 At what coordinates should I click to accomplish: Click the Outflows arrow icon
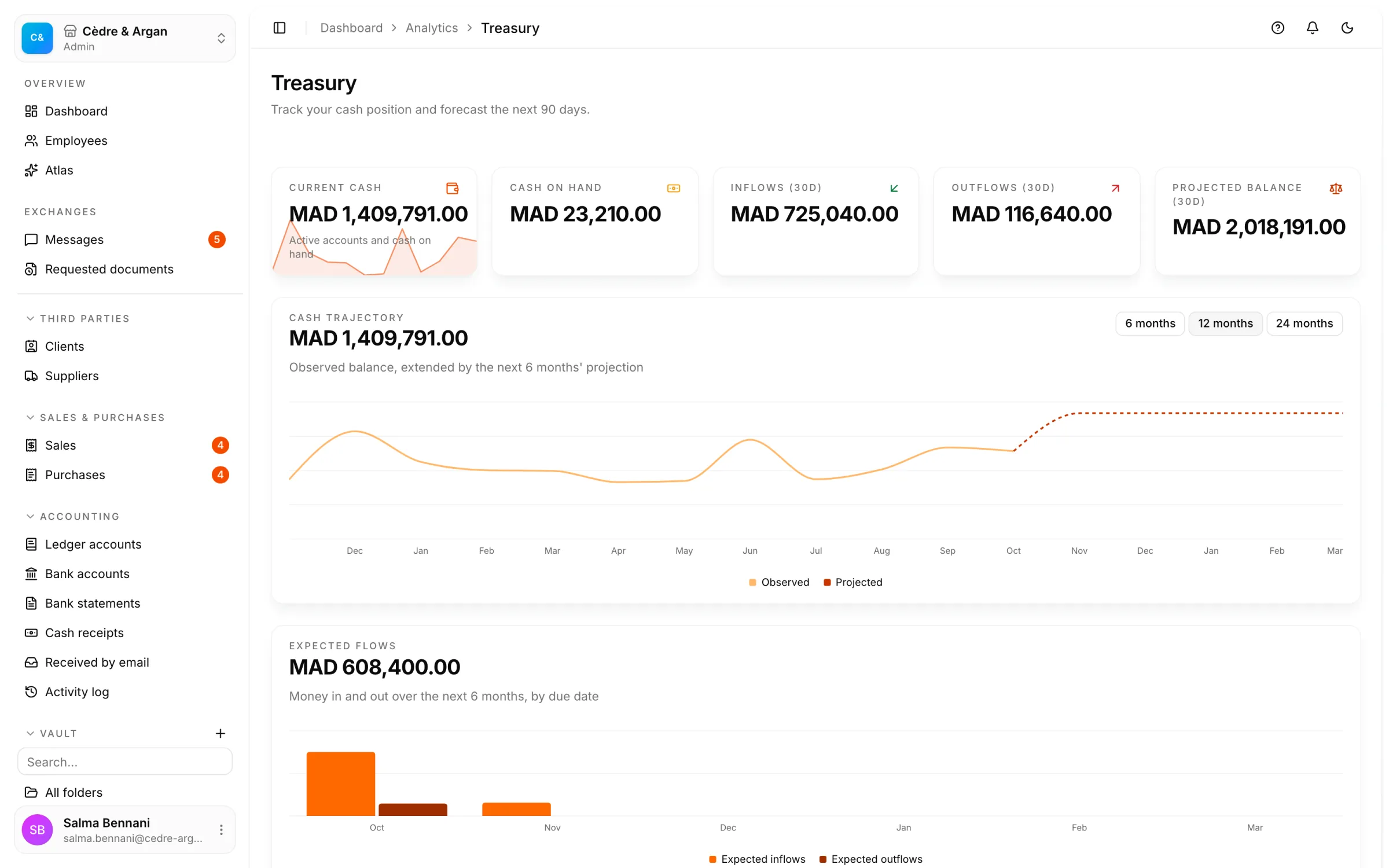click(1115, 188)
